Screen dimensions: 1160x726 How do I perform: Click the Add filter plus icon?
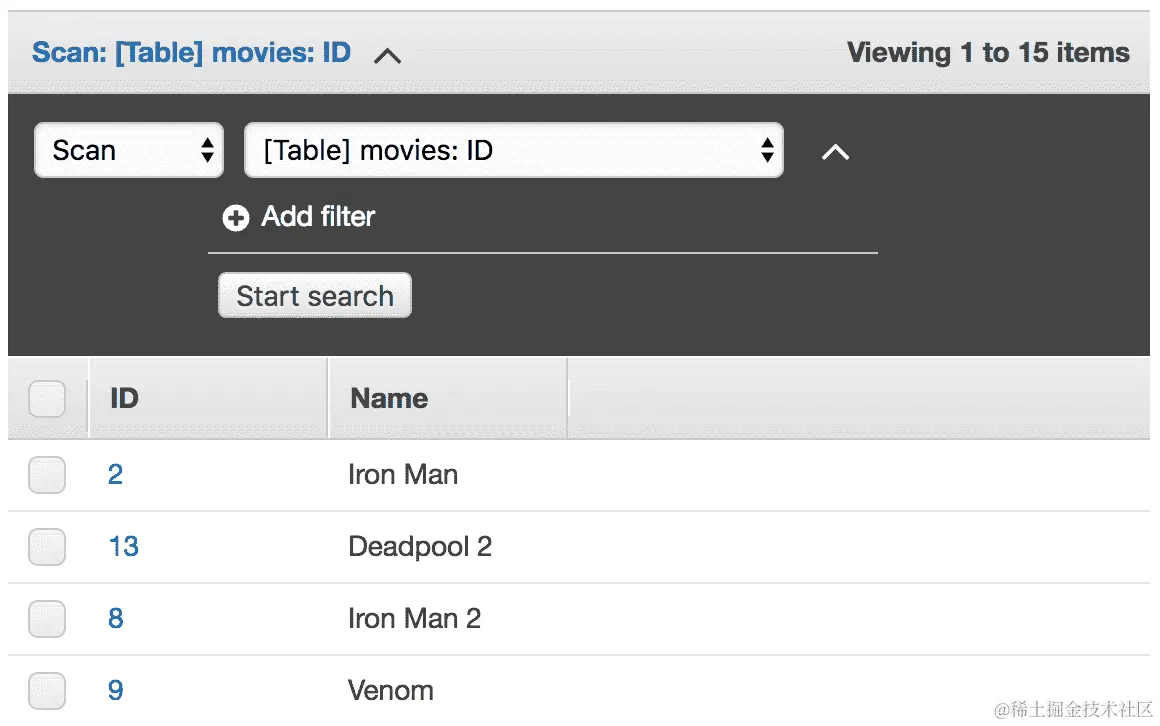coord(235,218)
